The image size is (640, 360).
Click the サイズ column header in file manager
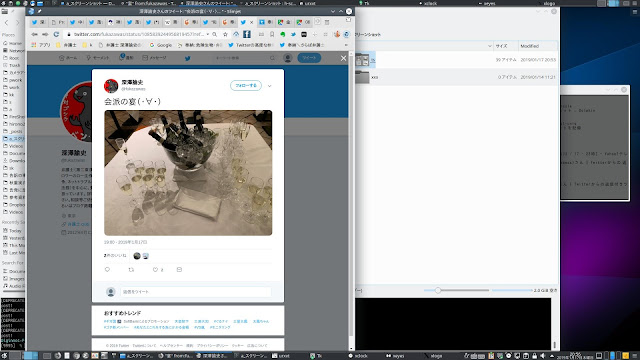tap(506, 46)
